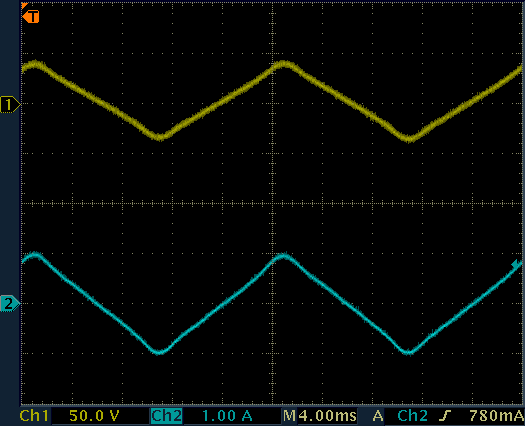Click the Ch2 trigger source label
Image resolution: width=525 pixels, height=426 pixels.
click(x=412, y=416)
